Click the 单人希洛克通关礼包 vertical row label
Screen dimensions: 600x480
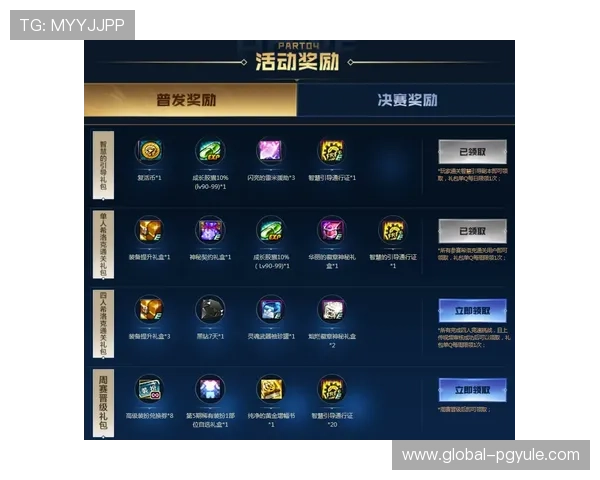click(x=103, y=245)
